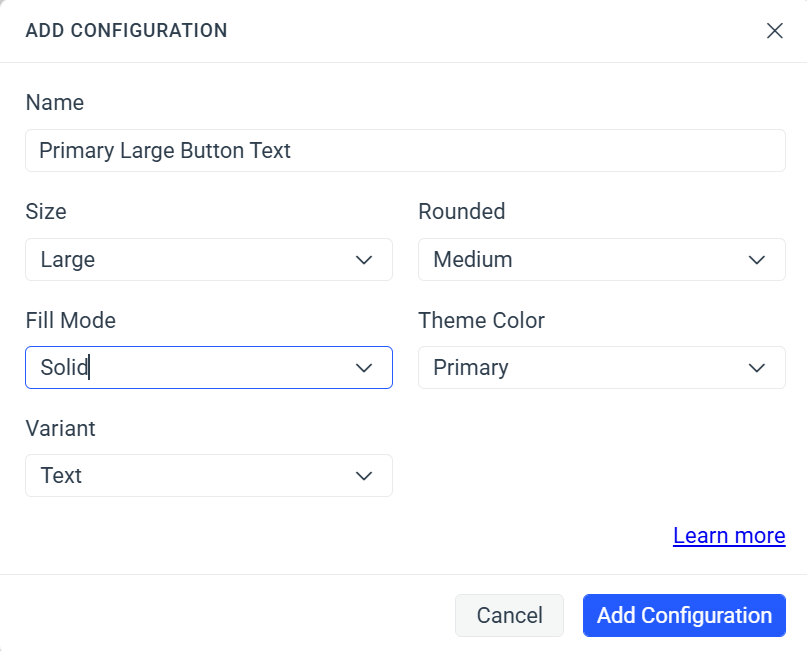Click the Fill Mode dropdown chevron

click(x=364, y=367)
